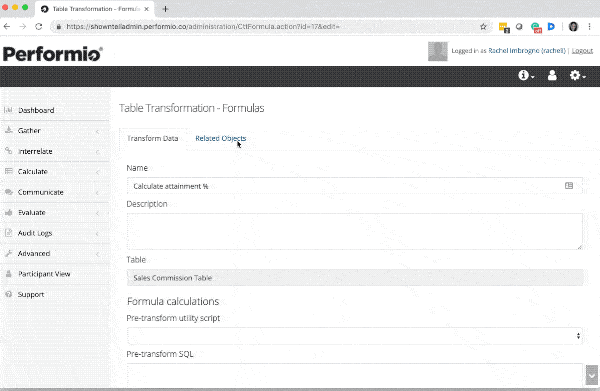This screenshot has width=600, height=391.
Task: Click the user profile icon in the top bar
Action: 552,75
